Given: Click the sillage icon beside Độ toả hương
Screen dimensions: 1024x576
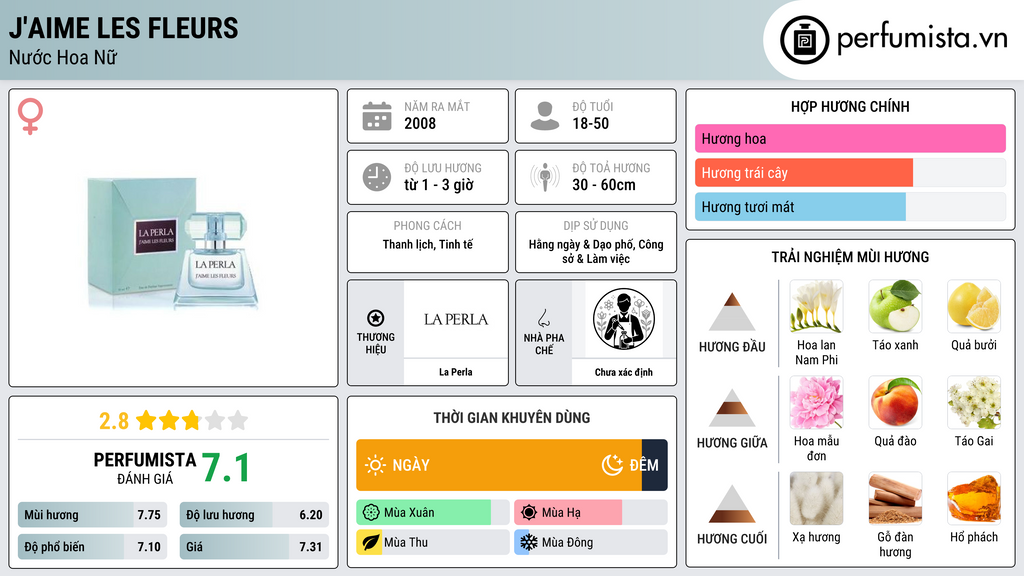Looking at the screenshot, I should (x=545, y=177).
